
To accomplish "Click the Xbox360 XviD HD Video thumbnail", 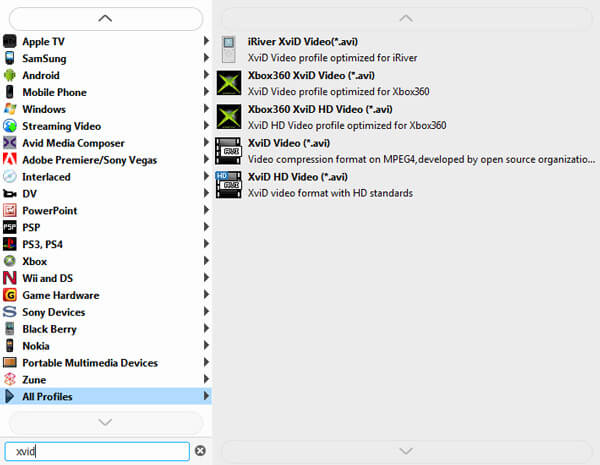I will click(229, 117).
